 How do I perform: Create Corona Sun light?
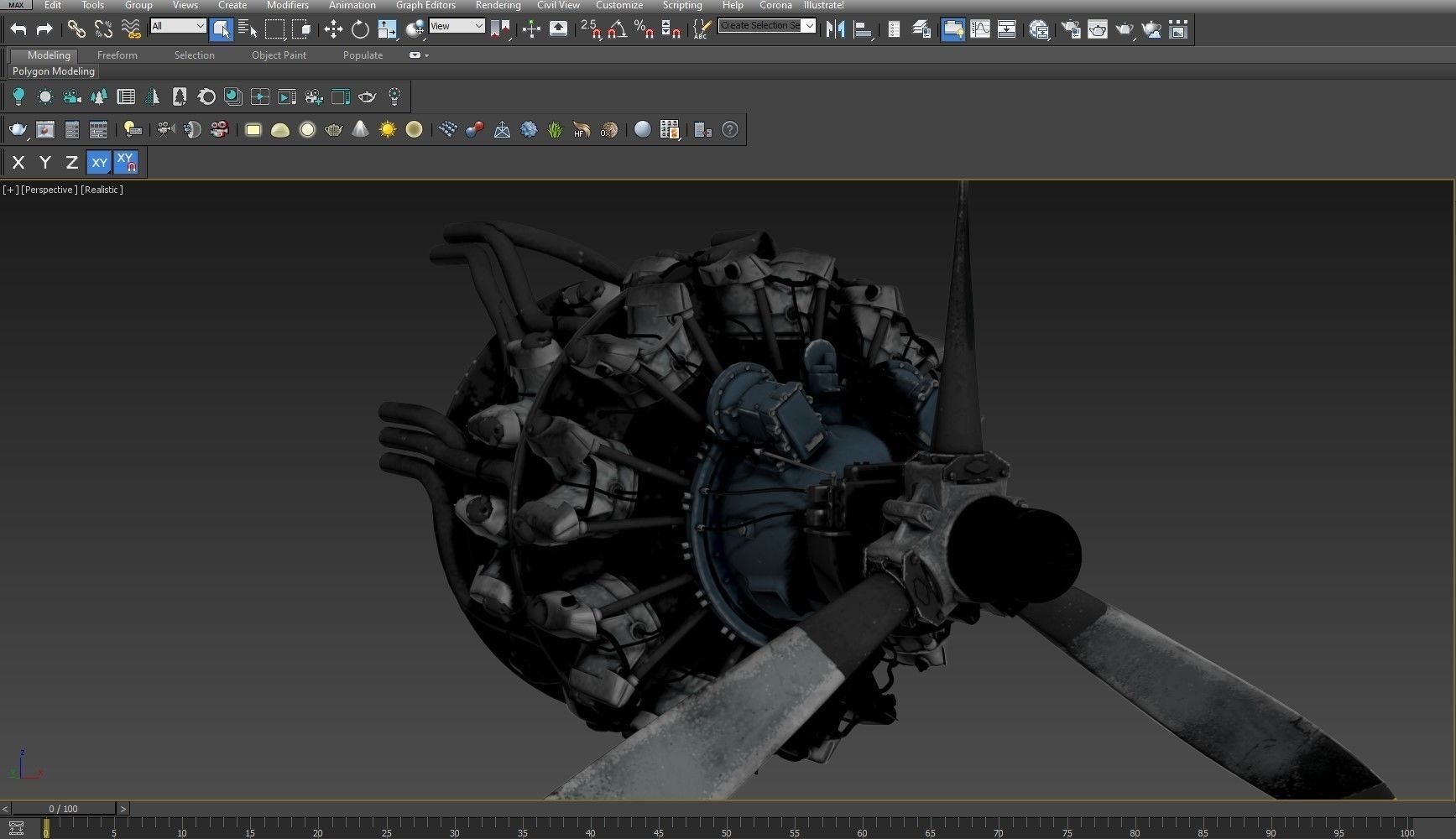[x=387, y=130]
